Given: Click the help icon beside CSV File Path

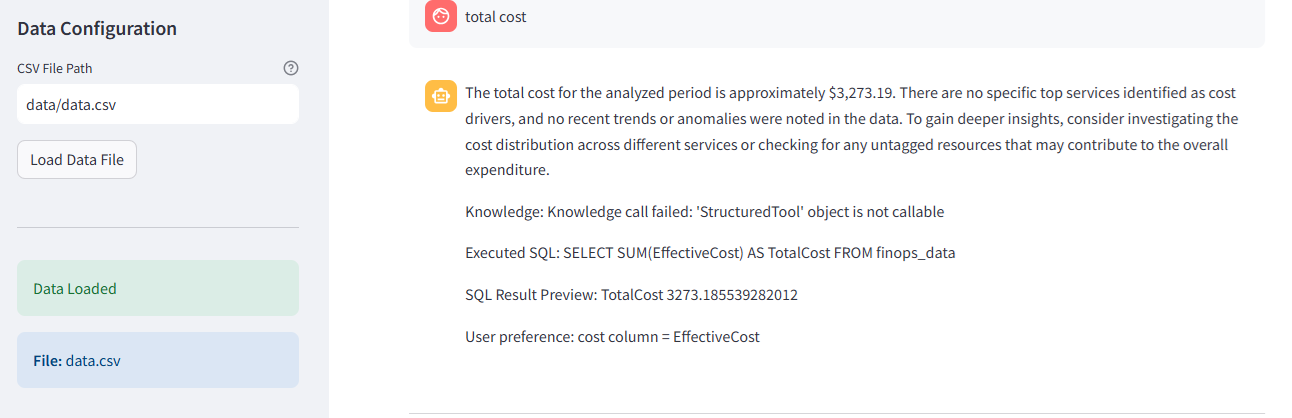Looking at the screenshot, I should point(291,68).
